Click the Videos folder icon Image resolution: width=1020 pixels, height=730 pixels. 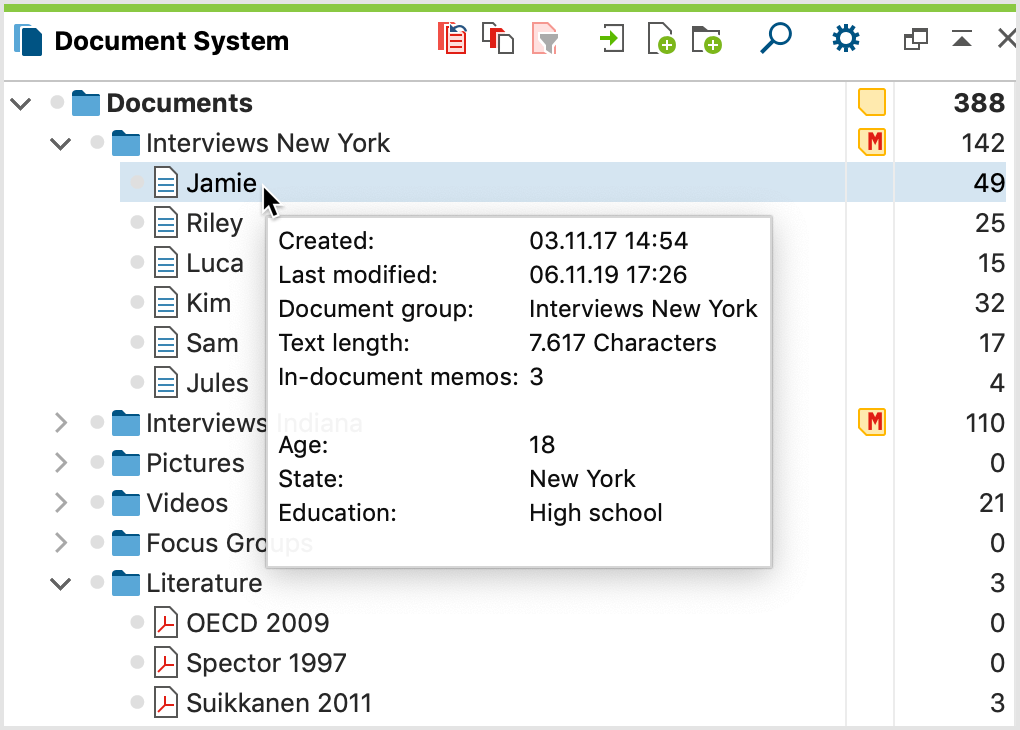[126, 503]
